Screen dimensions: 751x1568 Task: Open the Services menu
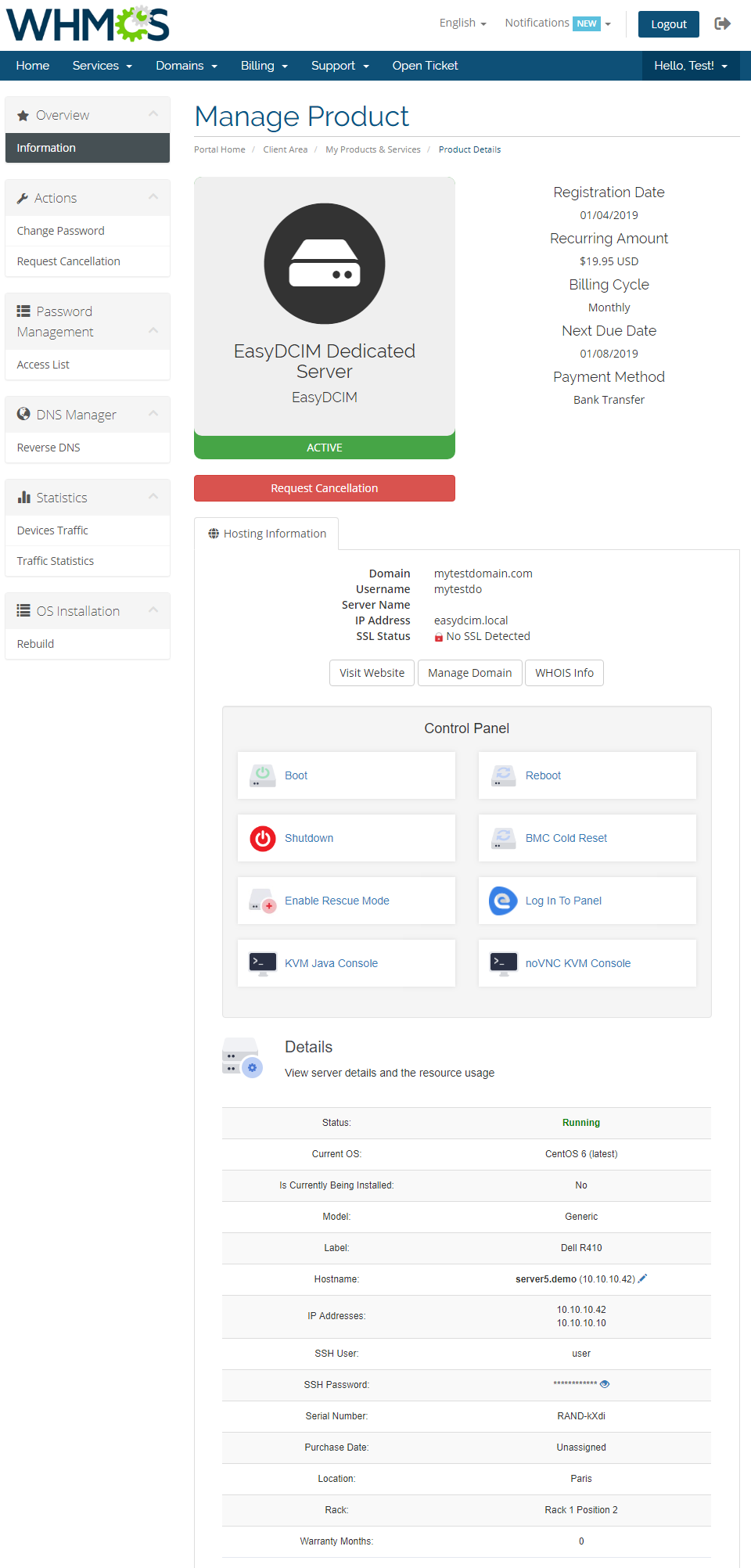102,66
